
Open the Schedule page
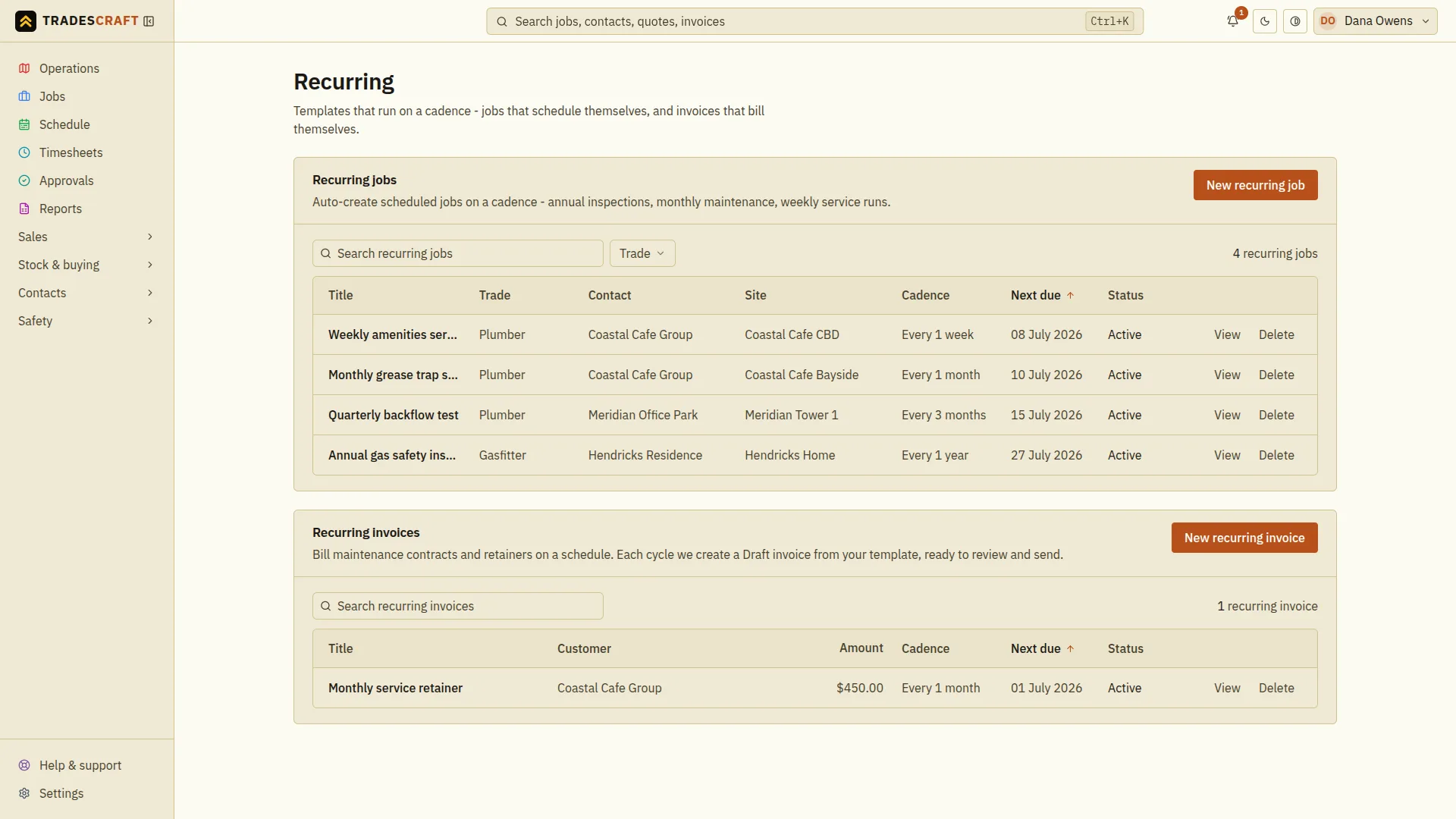click(x=86, y=124)
